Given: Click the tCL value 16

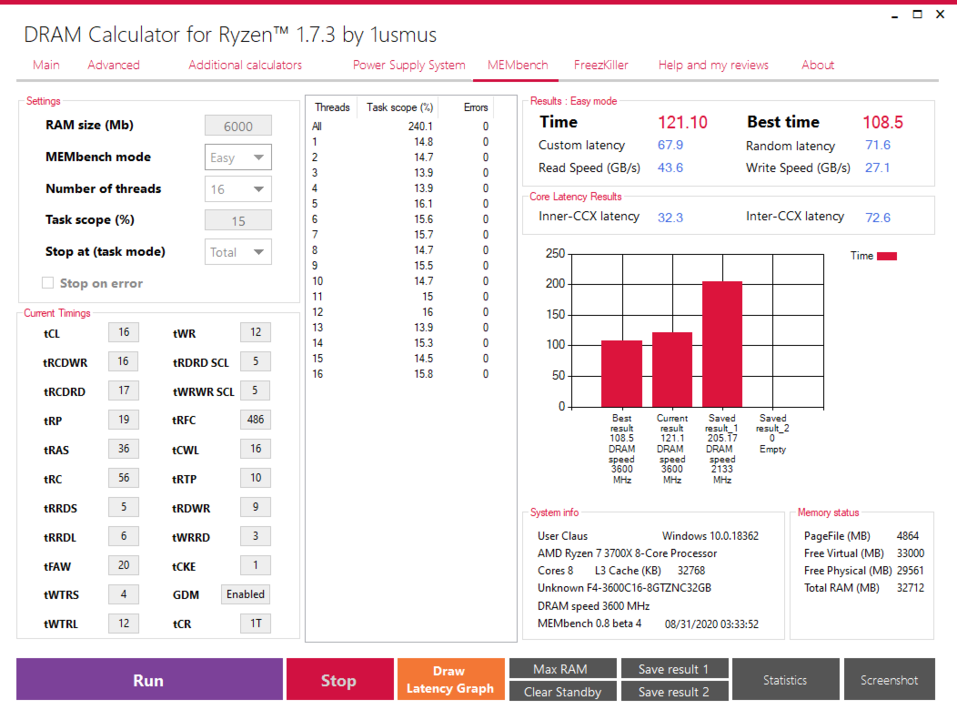Looking at the screenshot, I should (123, 332).
